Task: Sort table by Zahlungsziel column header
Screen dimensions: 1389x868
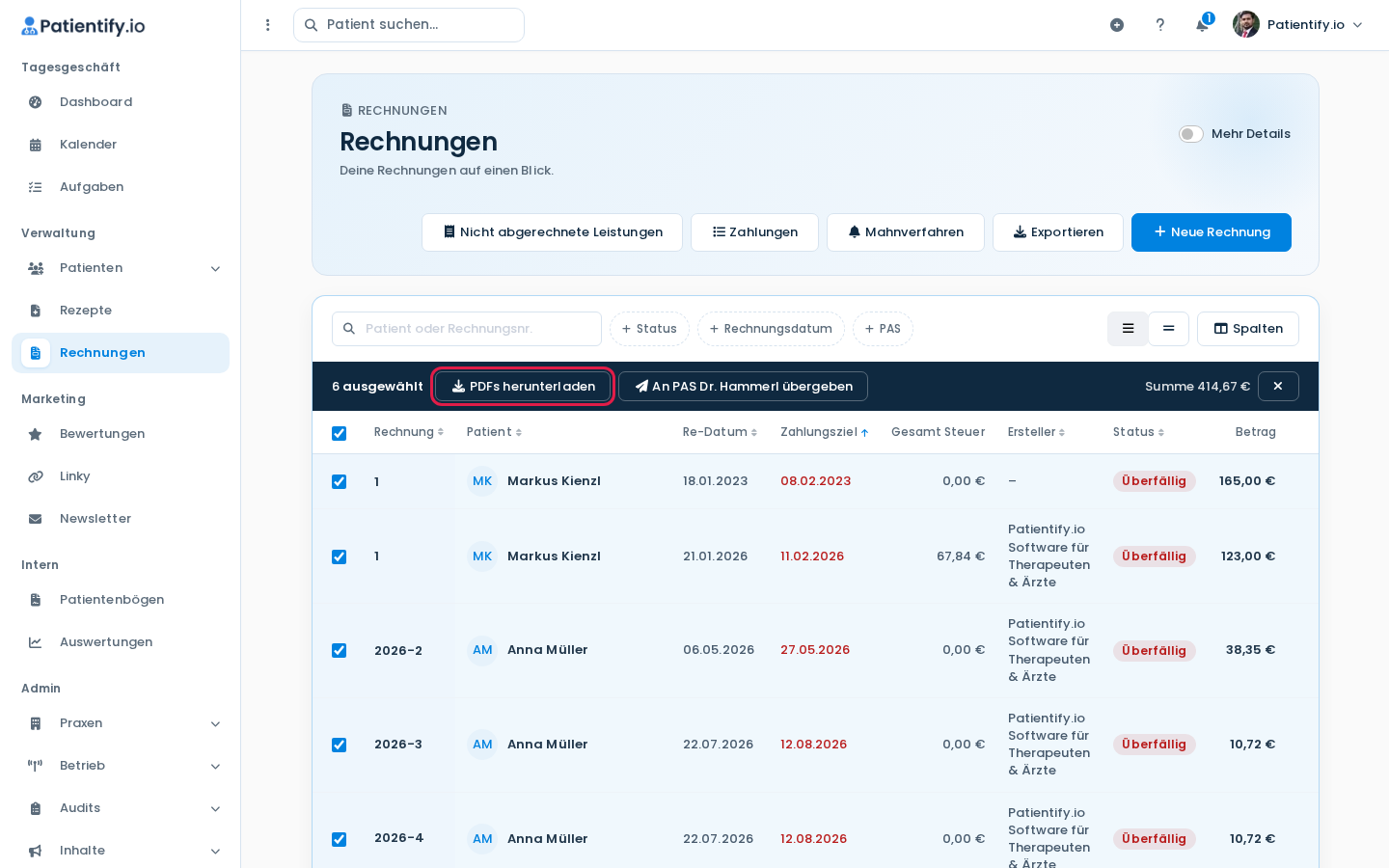Action: pyautogui.click(x=825, y=432)
